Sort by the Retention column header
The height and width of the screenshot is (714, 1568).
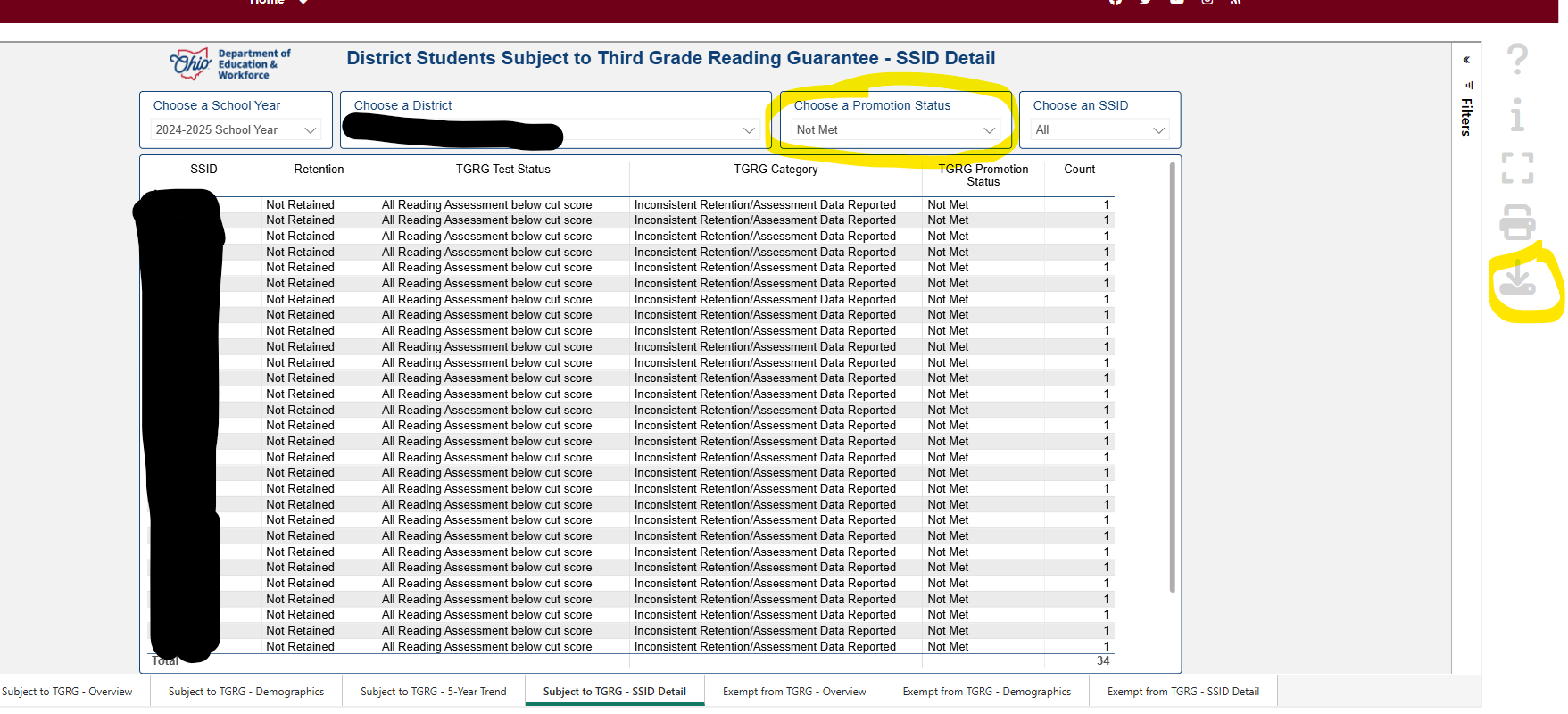(x=319, y=170)
